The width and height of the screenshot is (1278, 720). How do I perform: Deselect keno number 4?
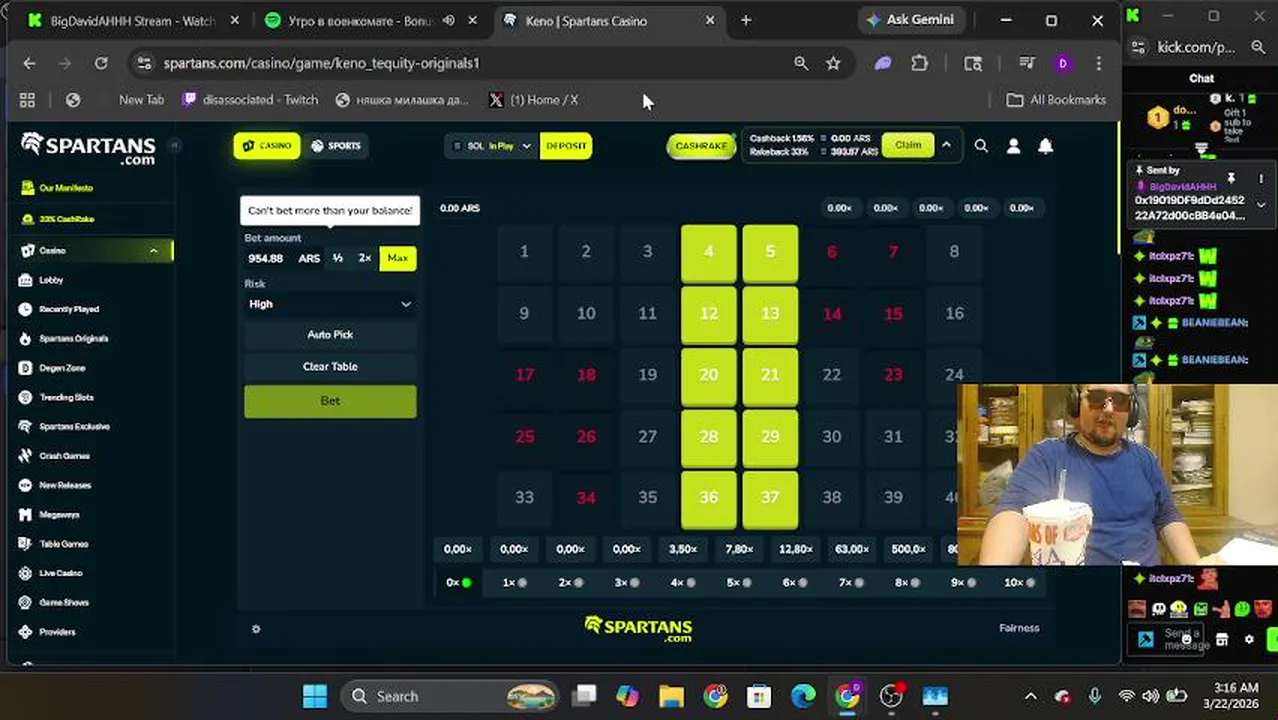tap(709, 252)
